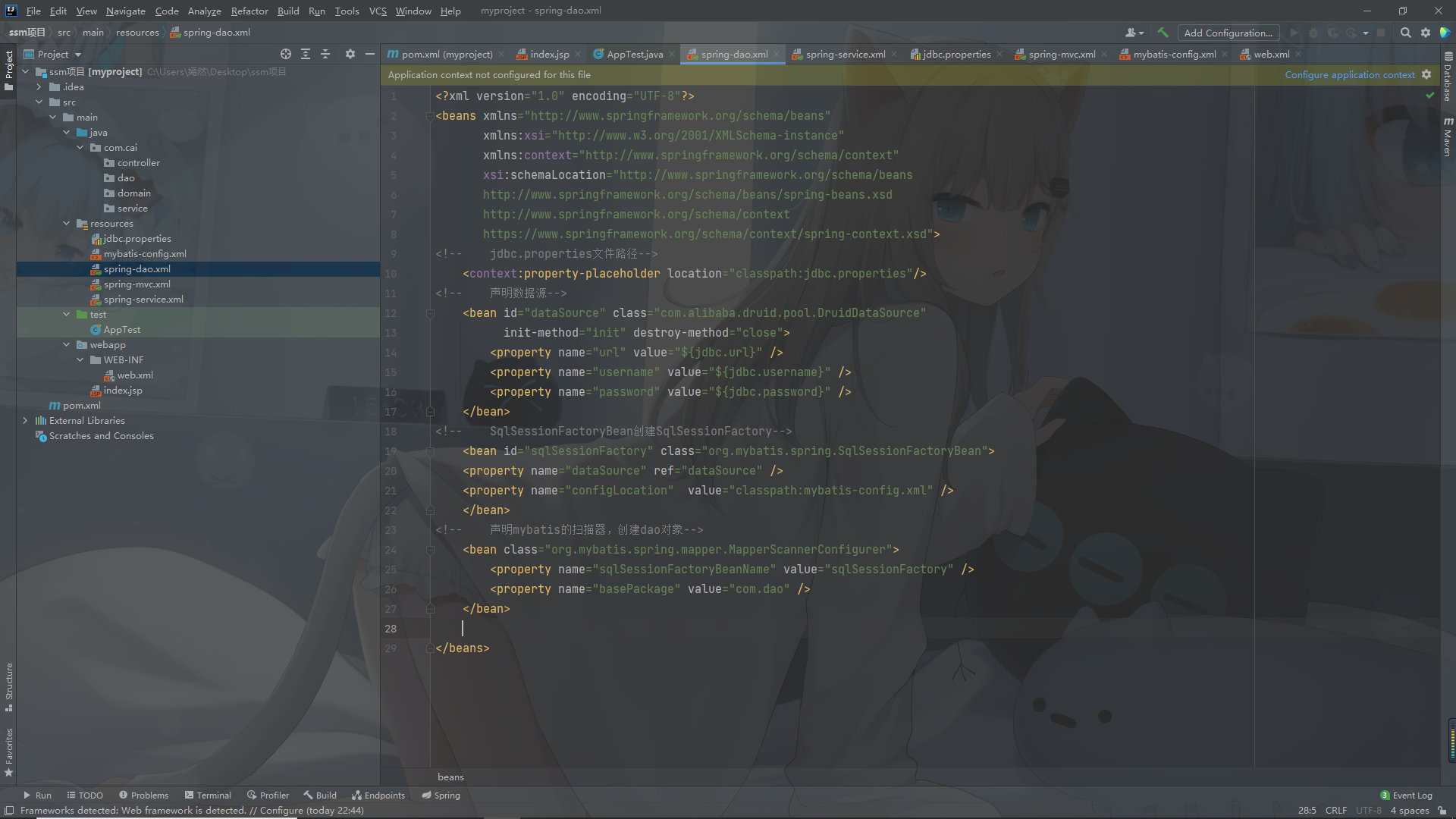
Task: Hide the Project panel with minimize icon
Action: point(370,54)
